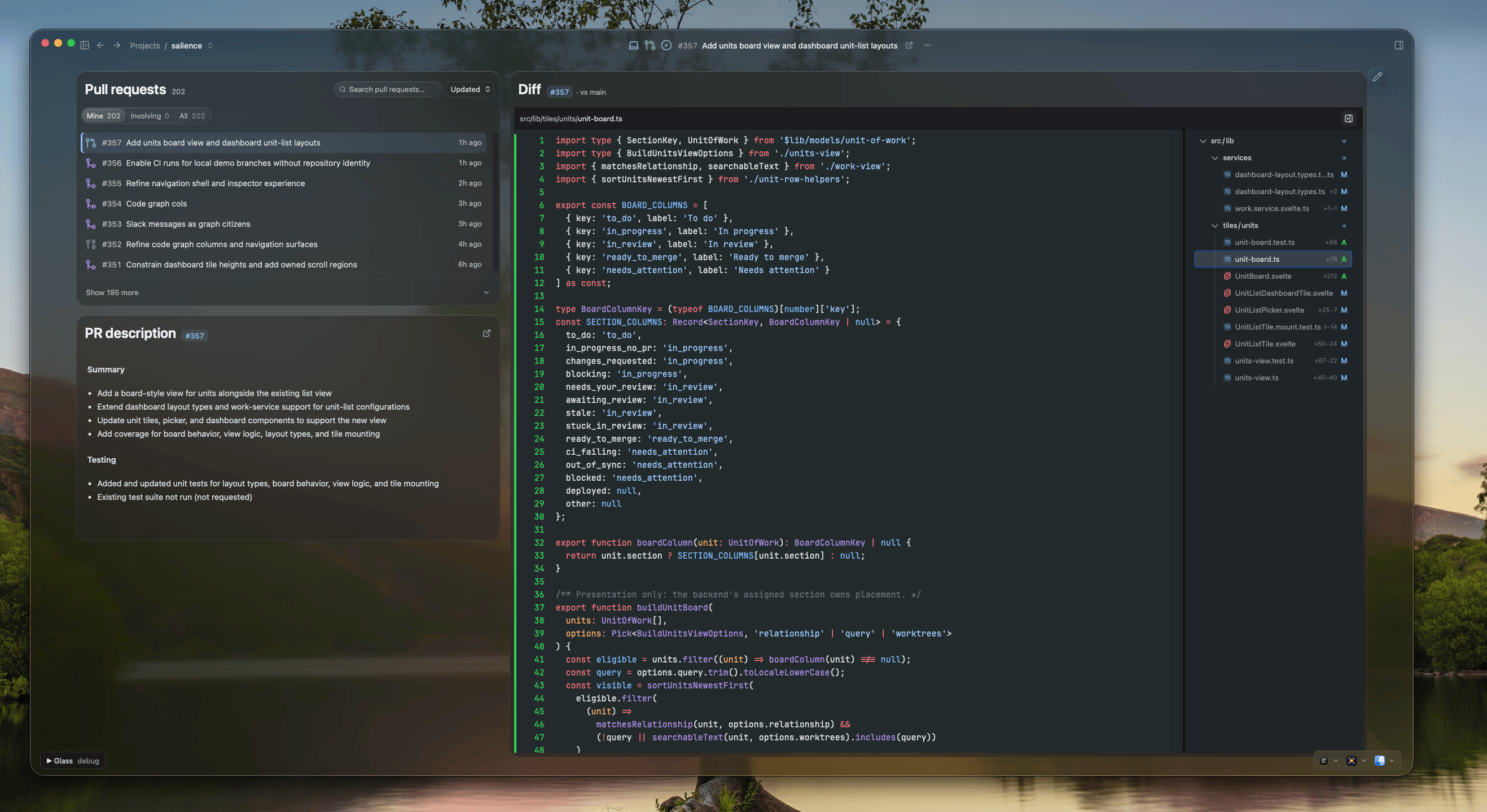
Task: Click the closed PR icon of #352 row
Action: click(91, 244)
